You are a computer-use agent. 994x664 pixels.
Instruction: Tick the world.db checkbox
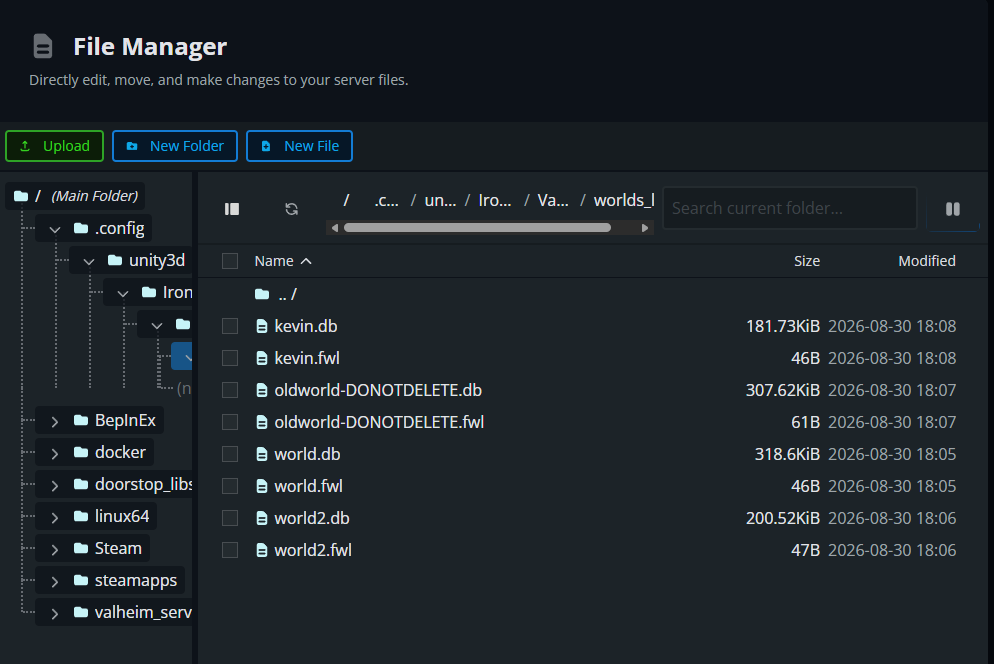tap(230, 454)
